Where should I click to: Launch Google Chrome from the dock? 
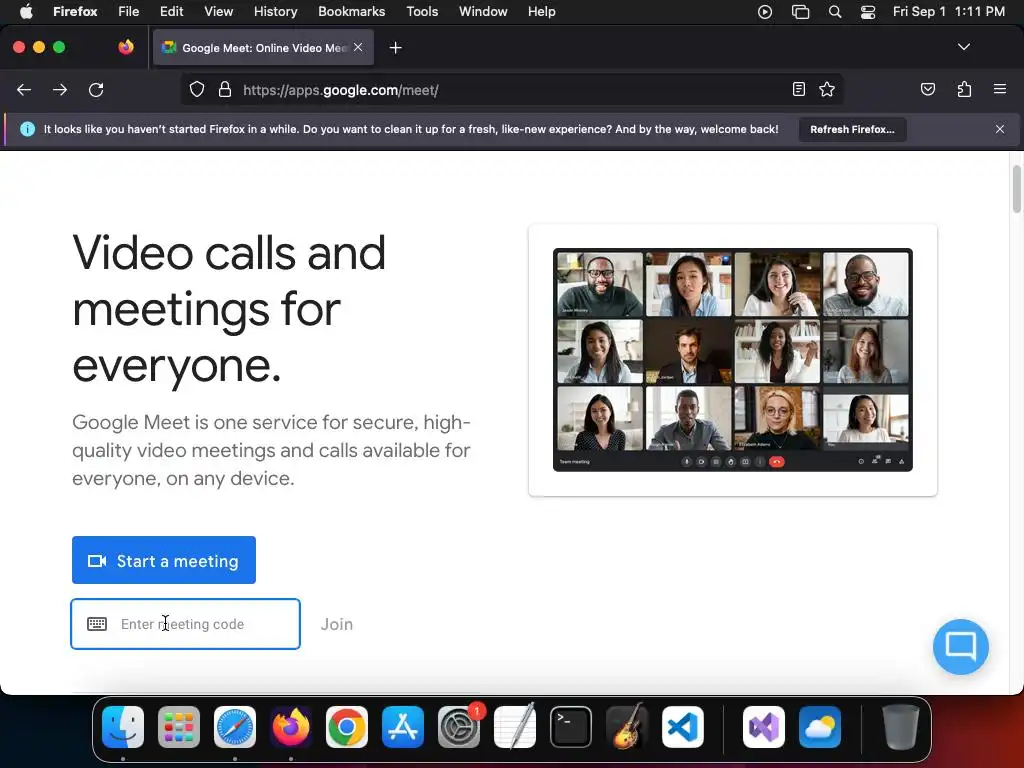(x=347, y=727)
